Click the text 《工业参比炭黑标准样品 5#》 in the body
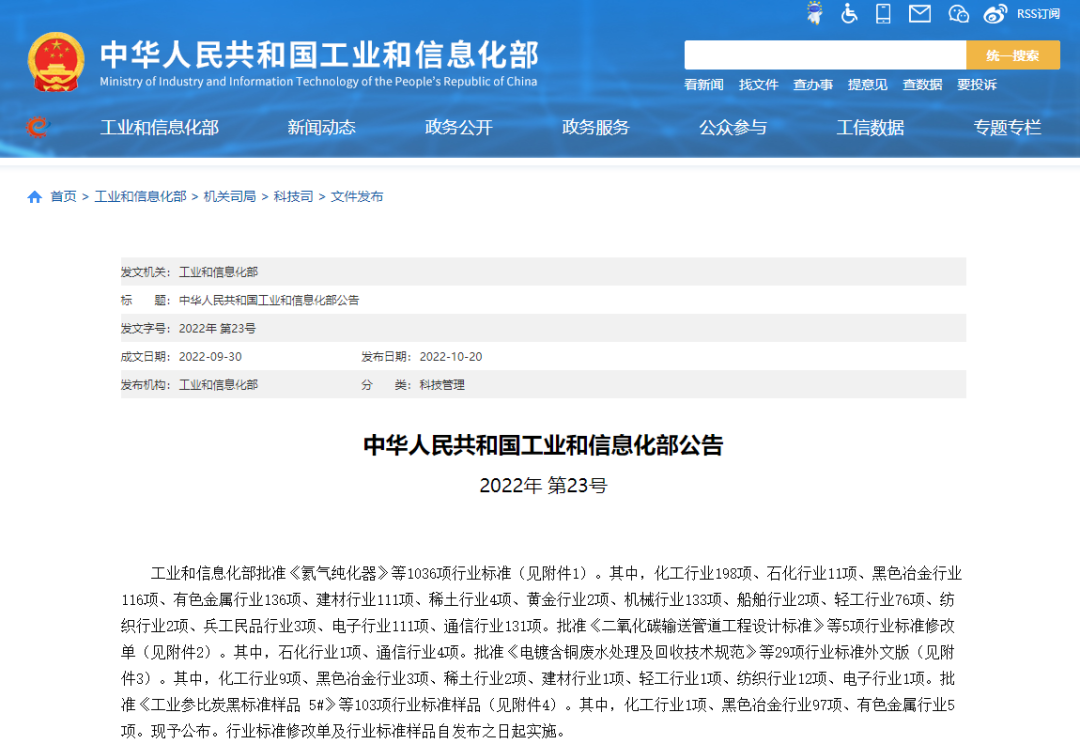Image resolution: width=1080 pixels, height=744 pixels. click(238, 705)
